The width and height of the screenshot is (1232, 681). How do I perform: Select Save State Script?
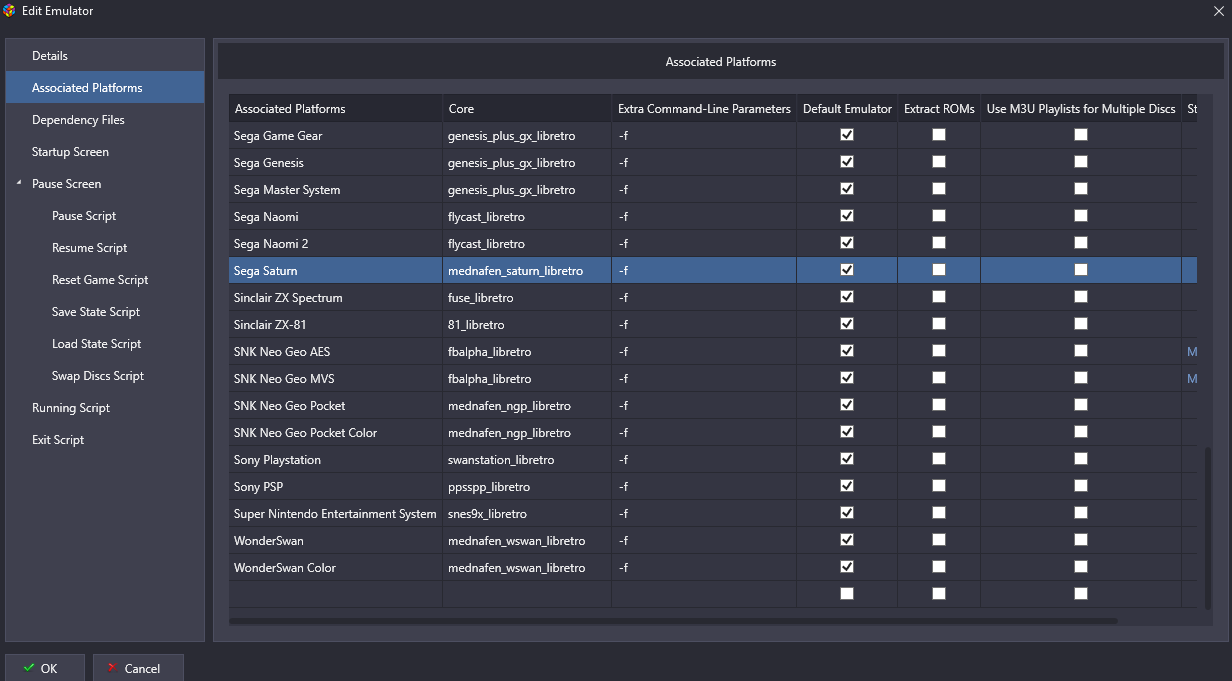point(96,312)
